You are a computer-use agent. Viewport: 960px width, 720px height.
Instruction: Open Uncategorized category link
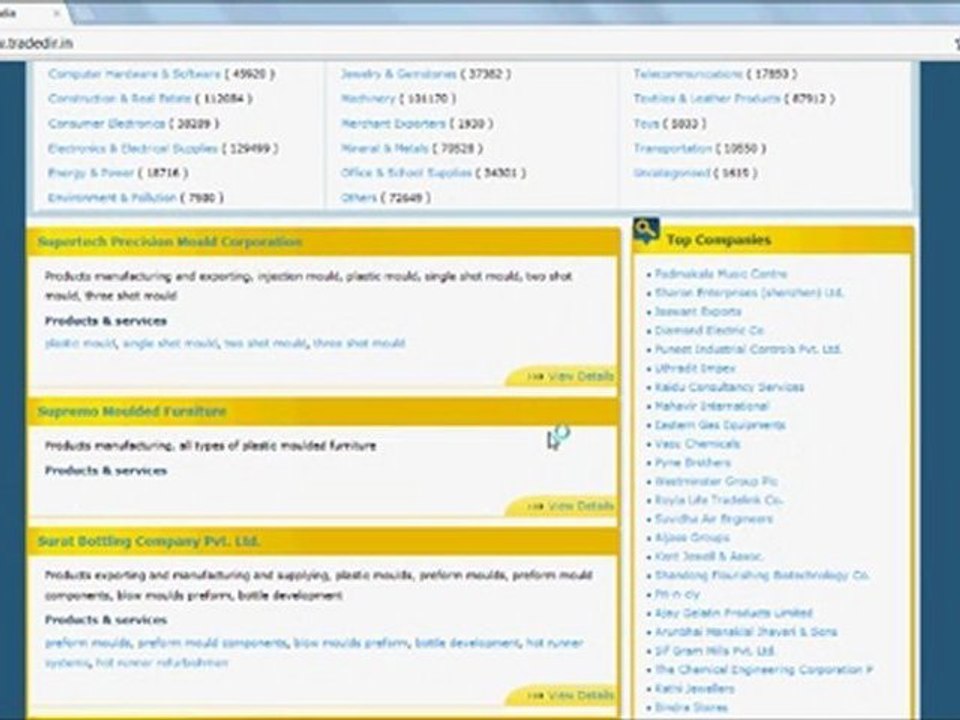click(x=672, y=173)
